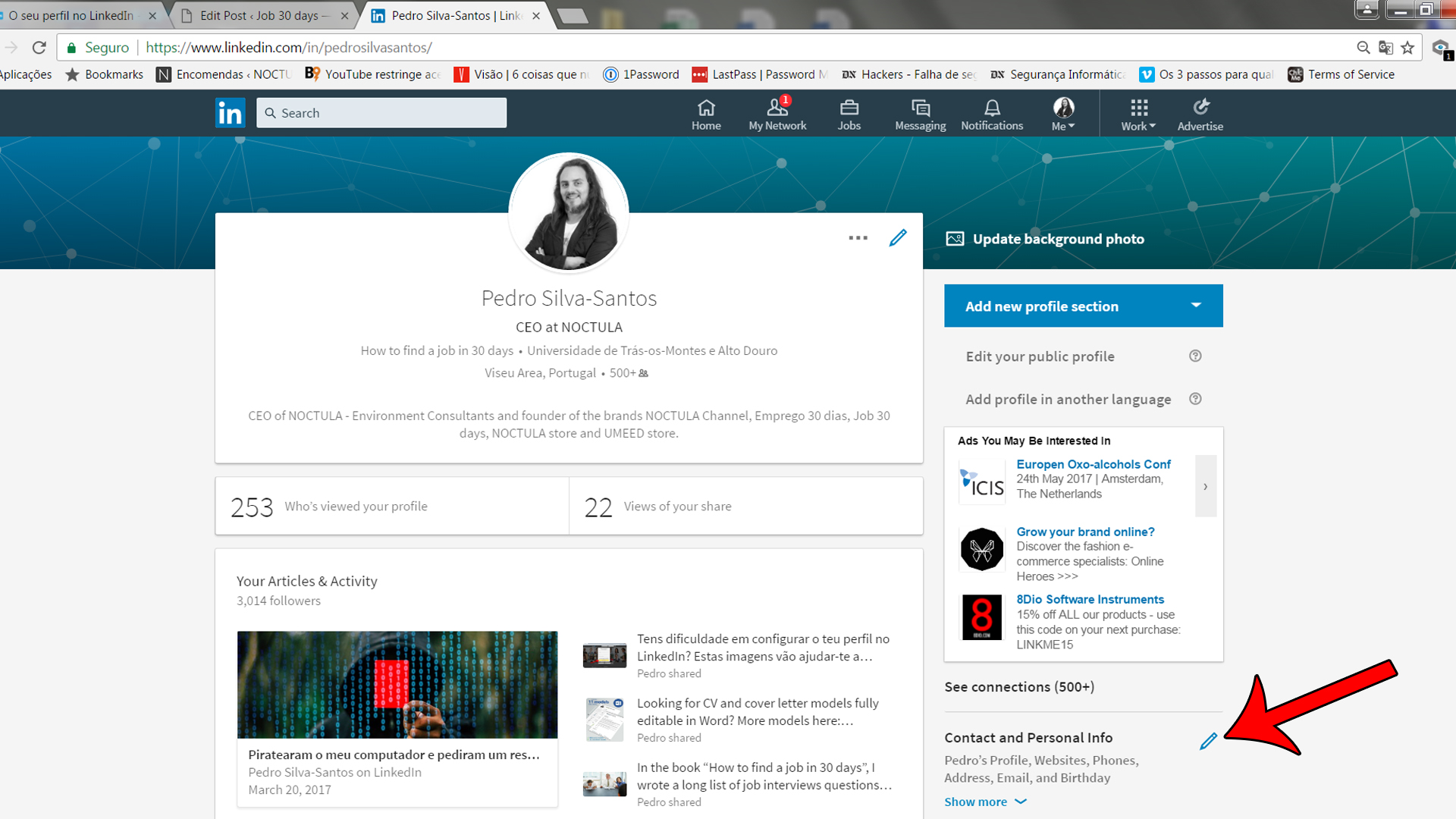Open Who's viewed your profile stats
Screen dimensions: 1456x819
pyautogui.click(x=392, y=506)
